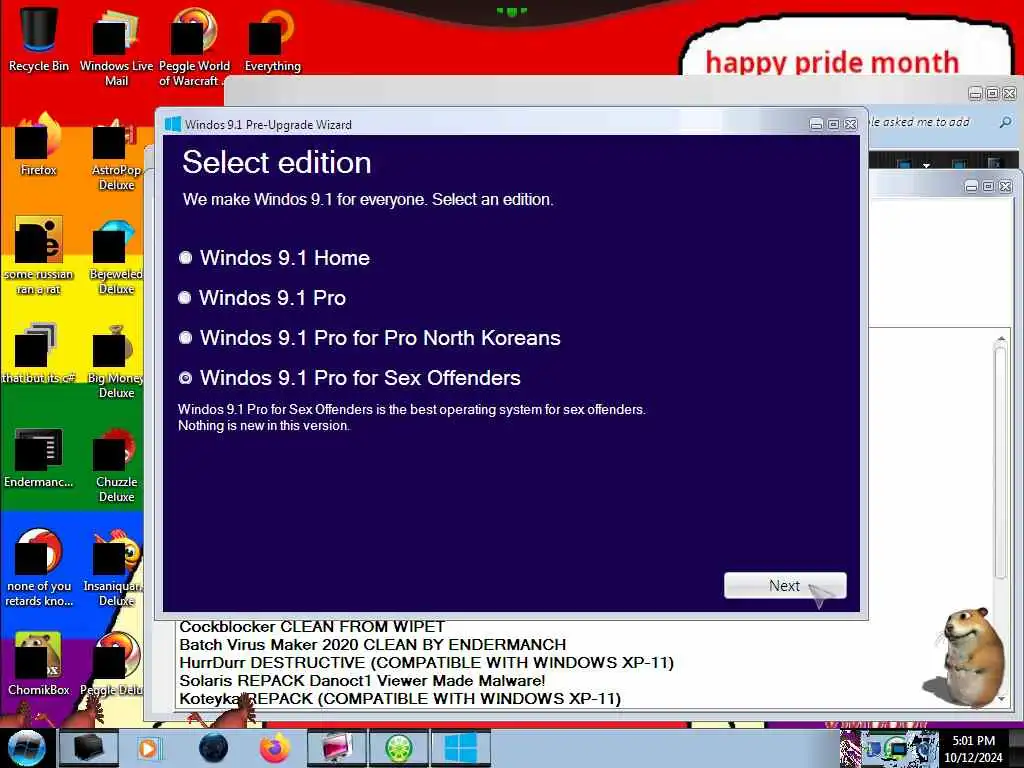Close the rearmost window at top right
1024x768 pixels.
(1010, 93)
